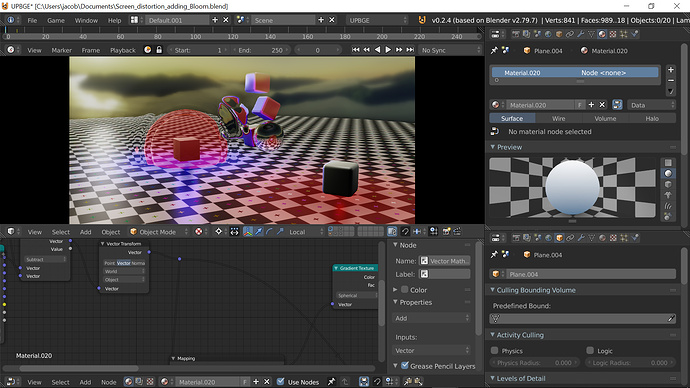Click the pivot point icon in viewport header

[x=218, y=231]
